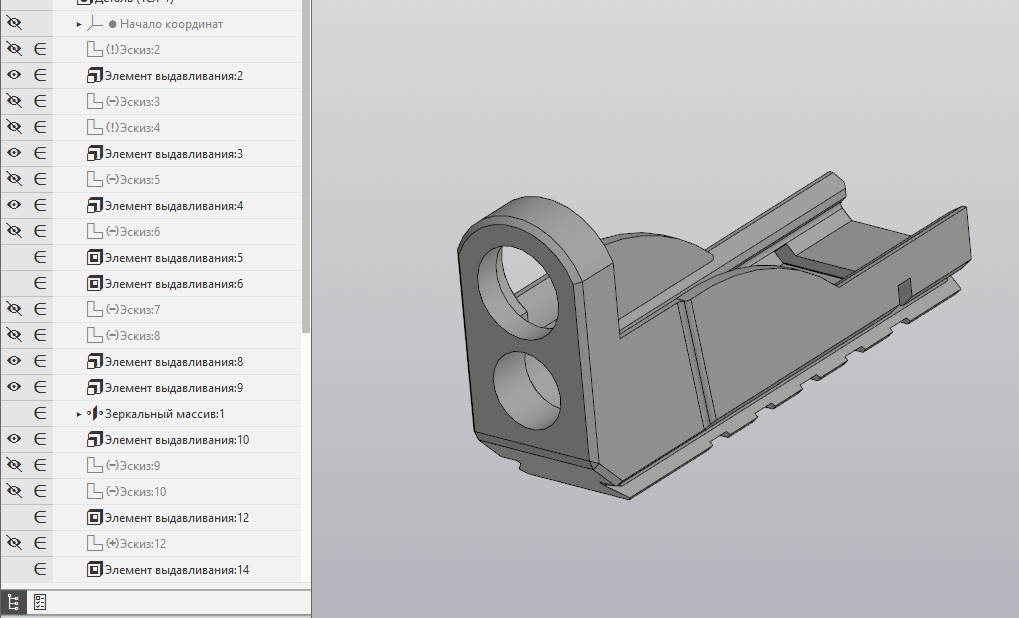Hide Элемент выдавливания:2 with eye icon
Screen dimensions: 1019x618
14,75
